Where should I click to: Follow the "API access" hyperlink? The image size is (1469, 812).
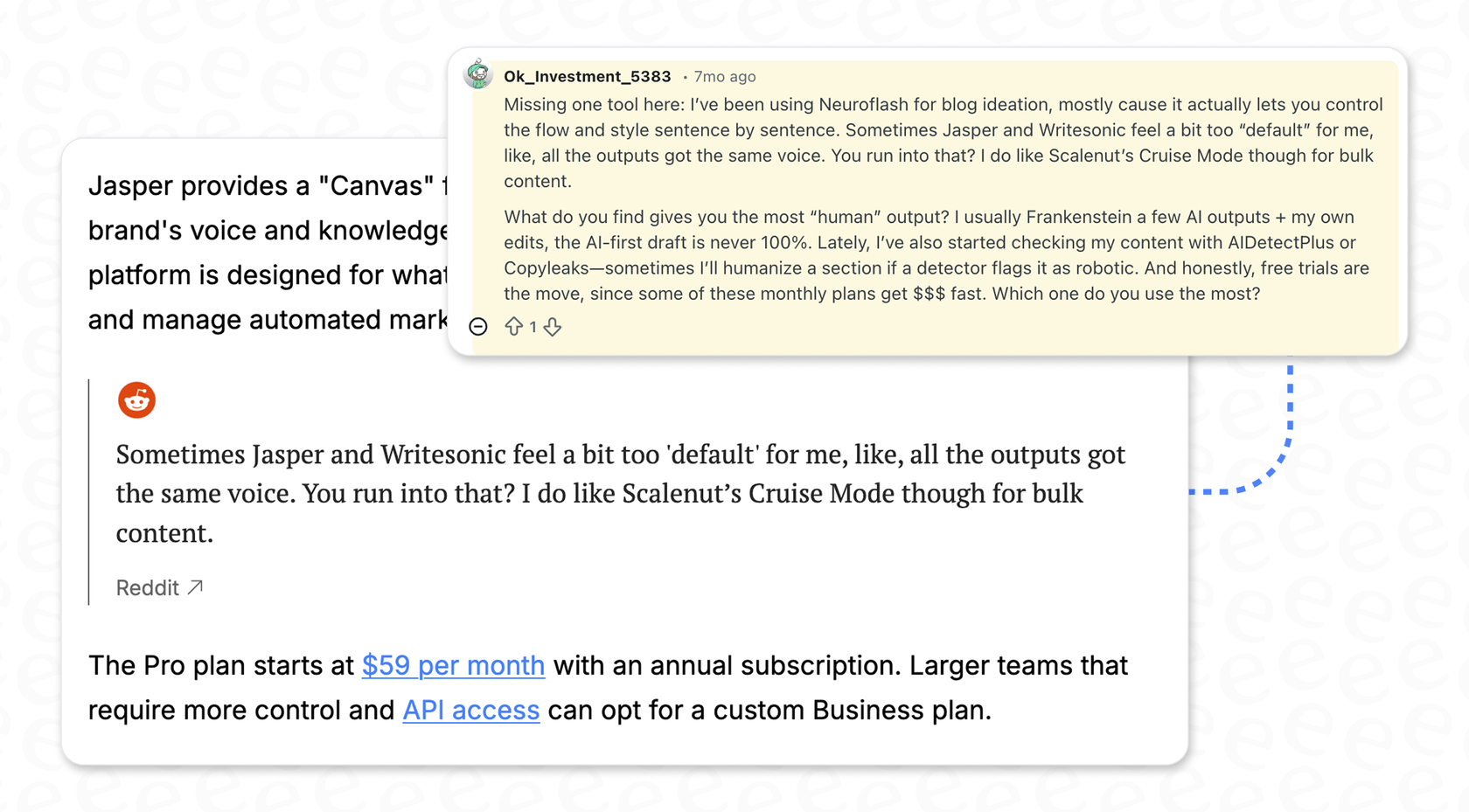pyautogui.click(x=470, y=711)
